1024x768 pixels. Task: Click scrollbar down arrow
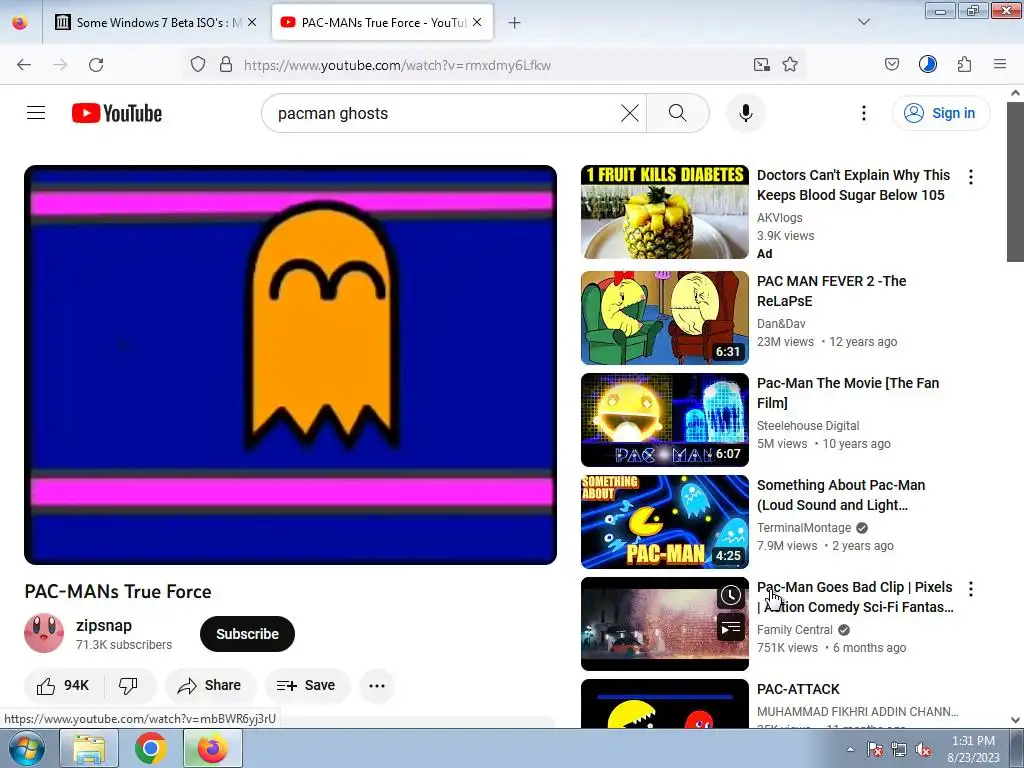(1015, 720)
